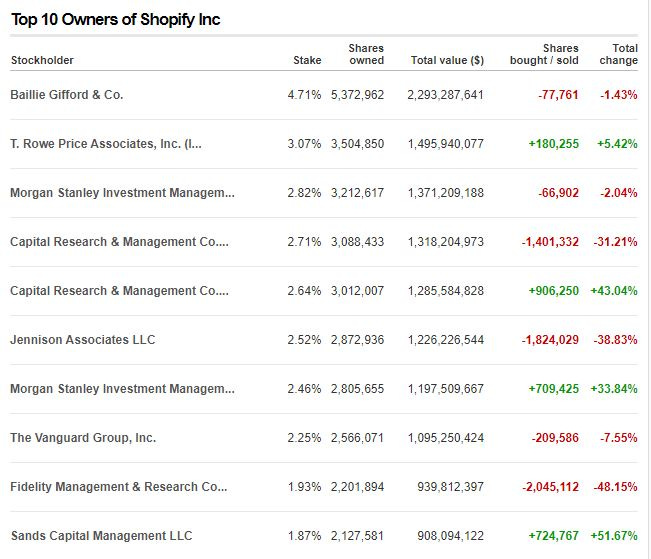
Task: Click the Total value ($) column header
Action: coord(447,60)
